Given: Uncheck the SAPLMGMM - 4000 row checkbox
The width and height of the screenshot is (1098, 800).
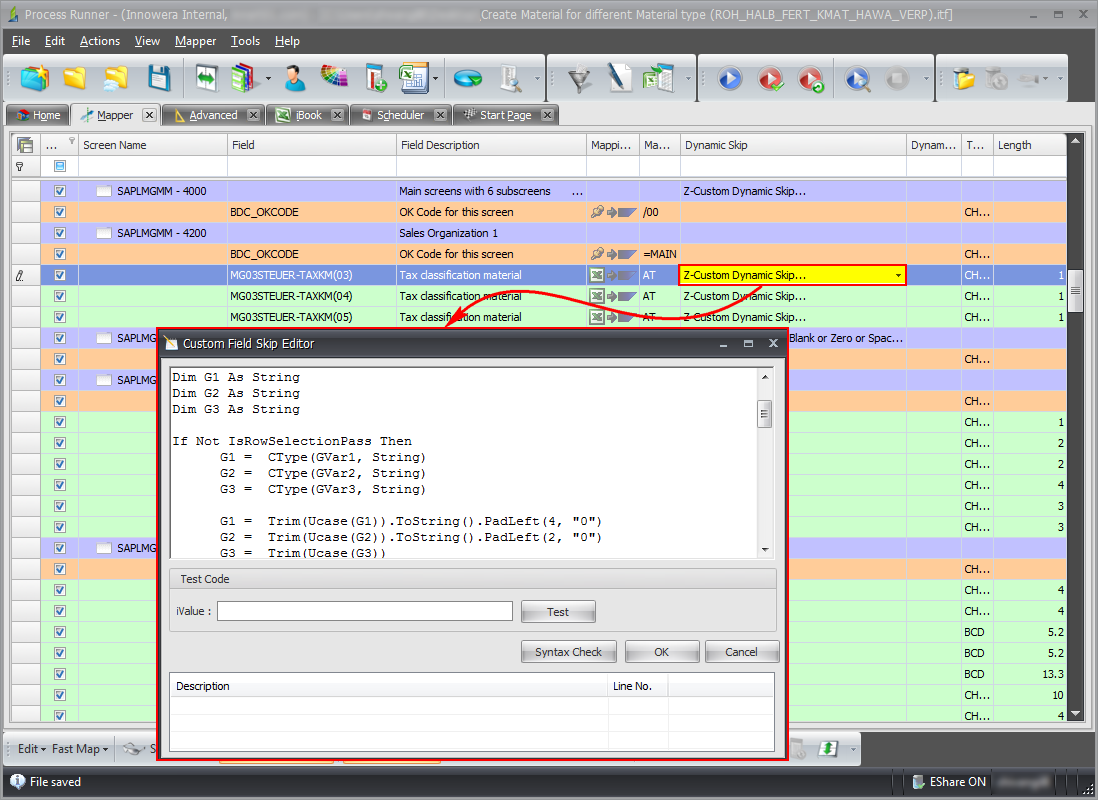Looking at the screenshot, I should (x=60, y=191).
